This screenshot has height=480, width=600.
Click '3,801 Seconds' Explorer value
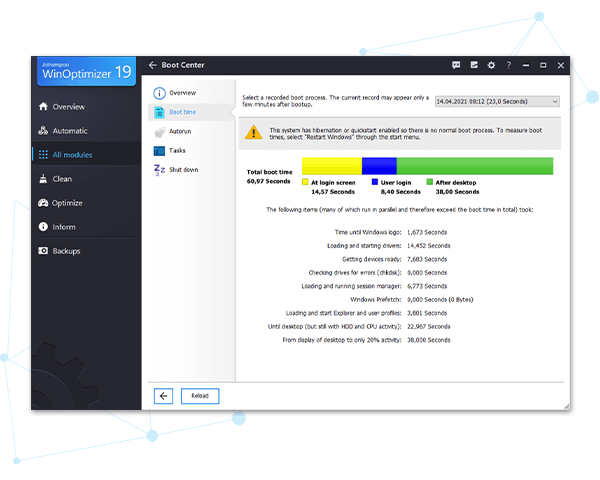427,313
